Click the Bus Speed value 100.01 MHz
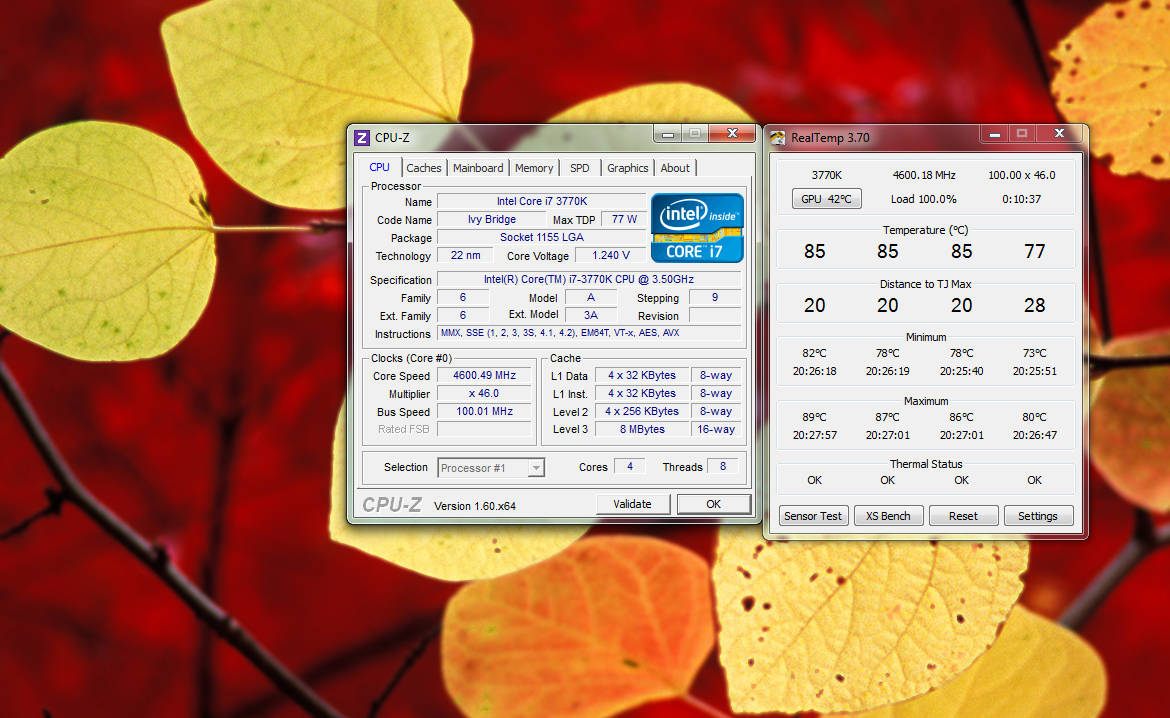 pyautogui.click(x=484, y=411)
